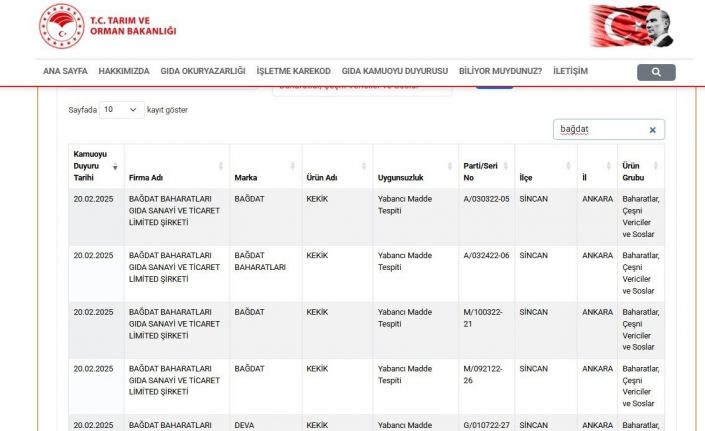The width and height of the screenshot is (705, 431).
Task: Sort by Kamuoyu Duyuru Tarihi column arrow
Action: pyautogui.click(x=115, y=166)
